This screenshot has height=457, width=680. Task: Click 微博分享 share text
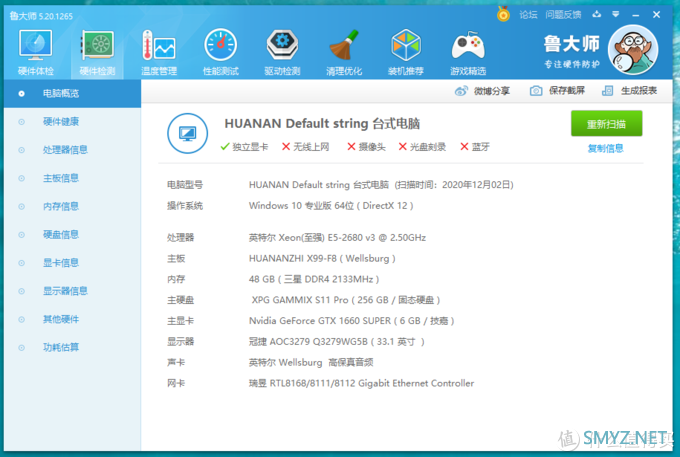492,91
